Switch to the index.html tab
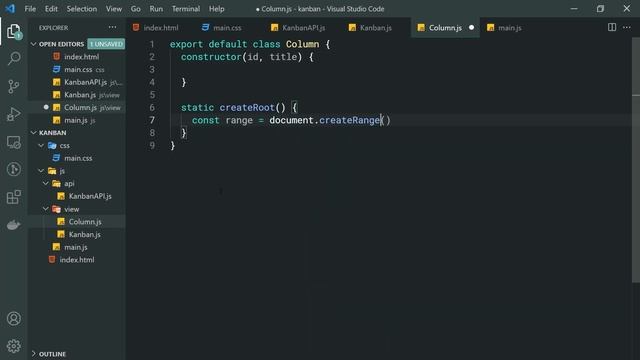 pos(156,28)
